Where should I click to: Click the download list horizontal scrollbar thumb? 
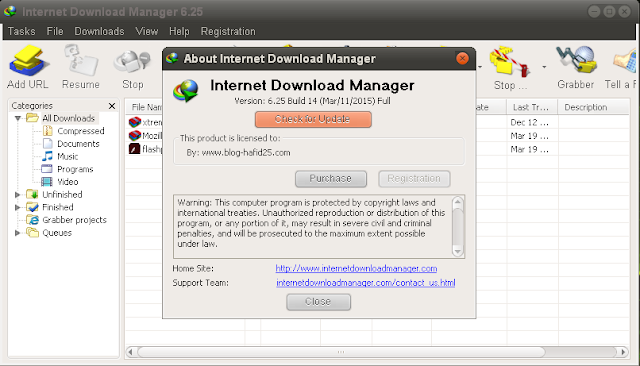point(341,352)
